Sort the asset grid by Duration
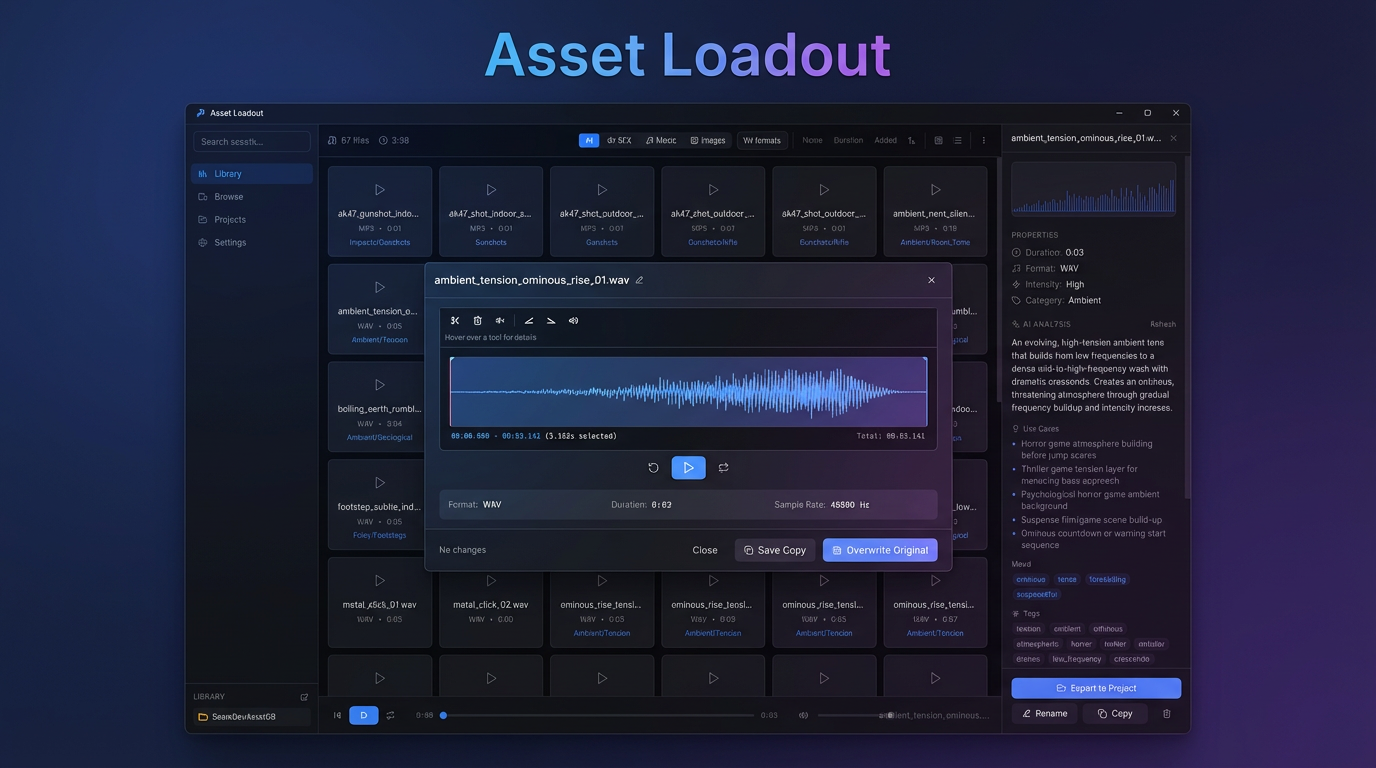This screenshot has height=768, width=1376. click(x=848, y=141)
